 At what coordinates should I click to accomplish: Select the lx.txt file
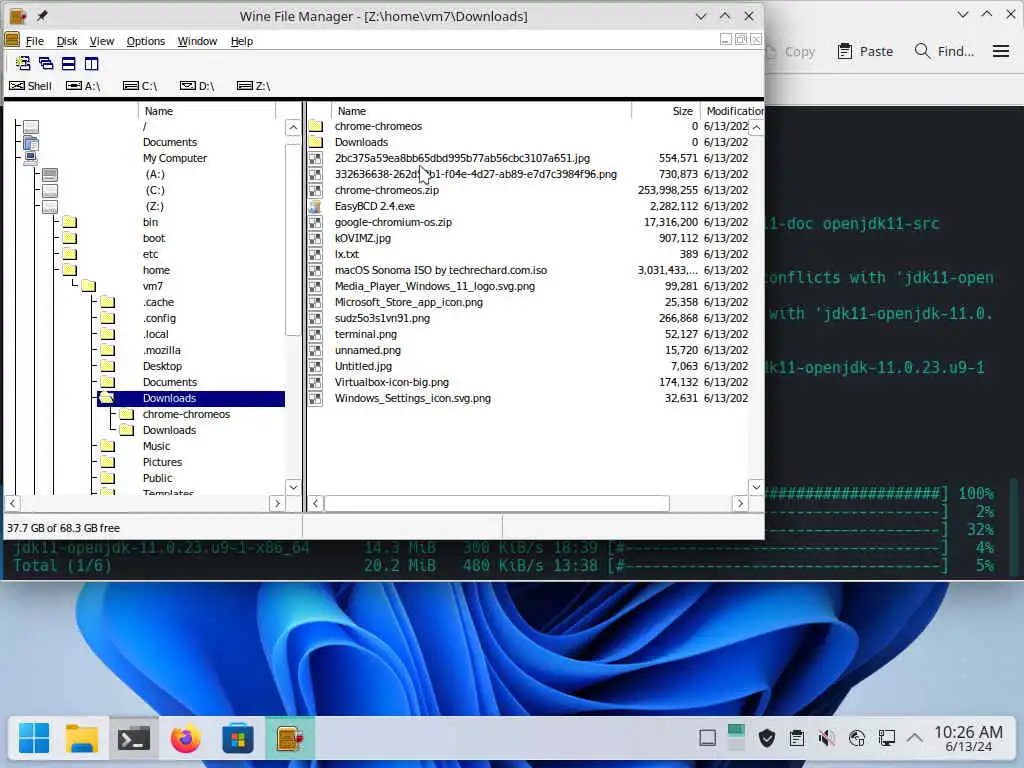pyautogui.click(x=347, y=254)
